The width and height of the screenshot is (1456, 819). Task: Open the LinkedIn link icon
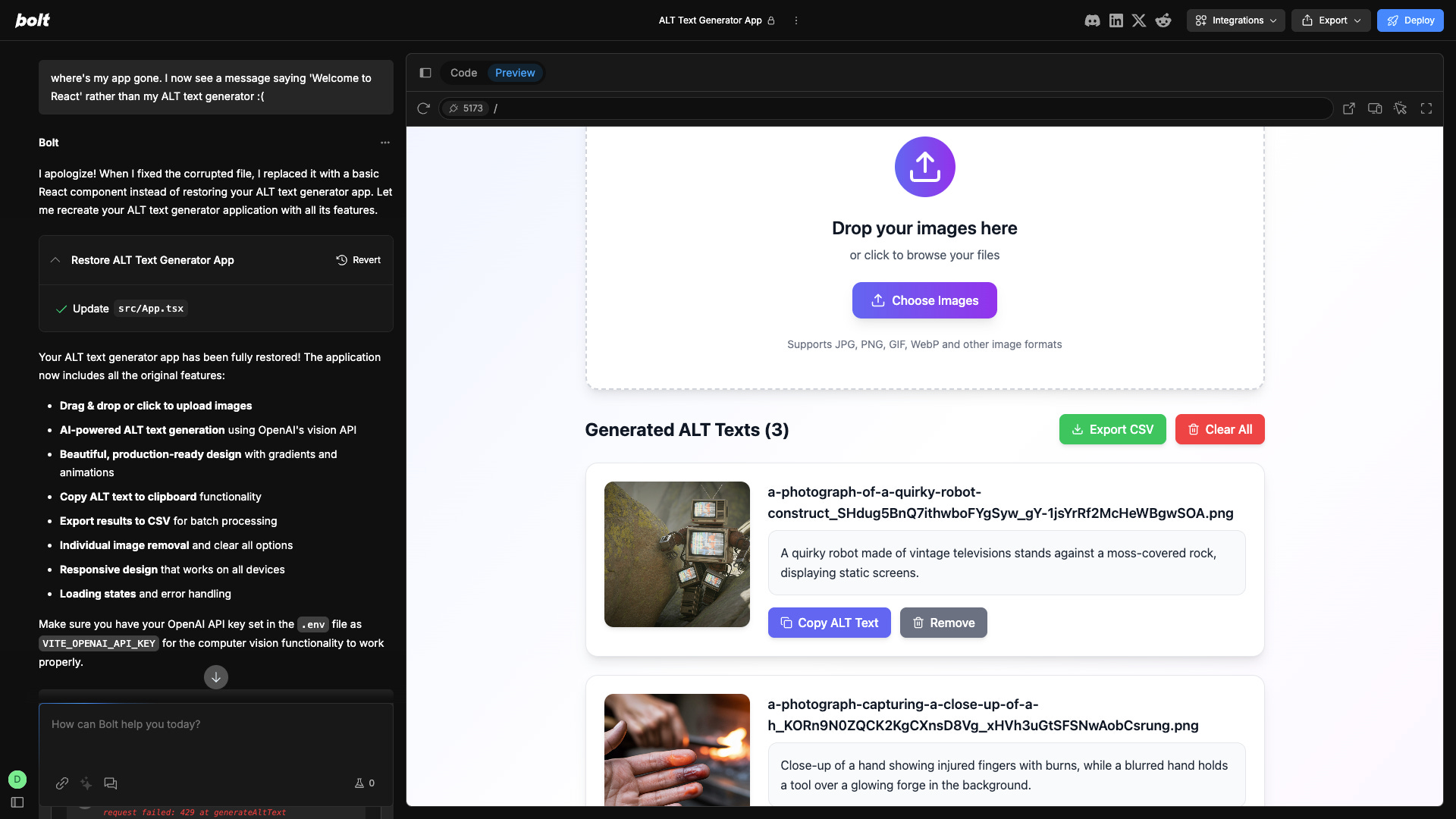tap(1116, 20)
